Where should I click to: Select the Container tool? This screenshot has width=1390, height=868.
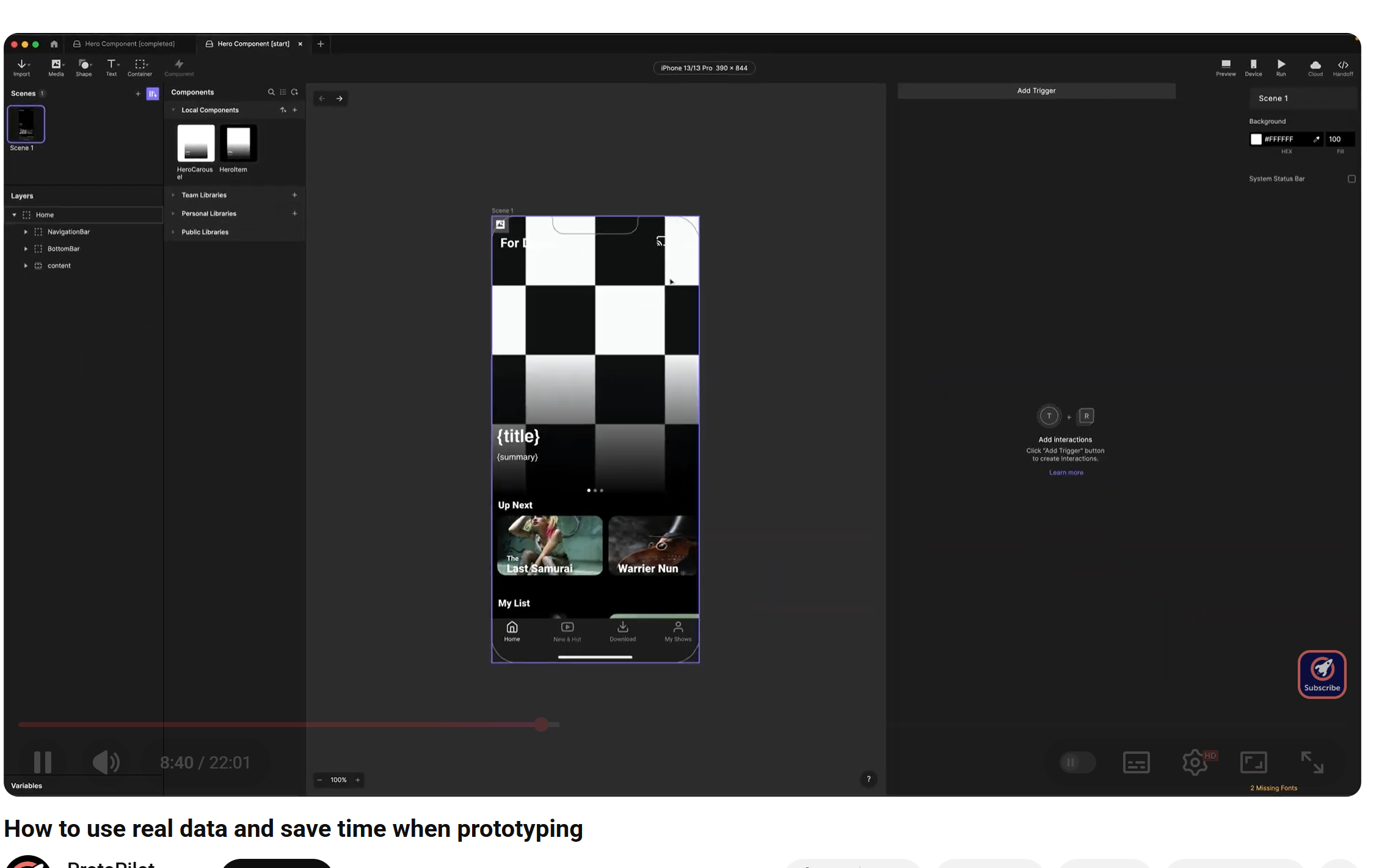(140, 65)
